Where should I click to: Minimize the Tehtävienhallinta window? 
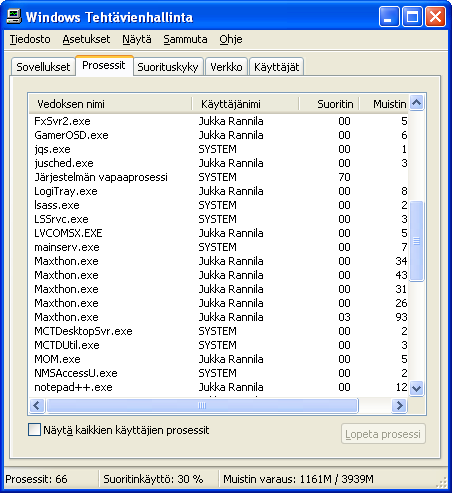click(x=389, y=17)
